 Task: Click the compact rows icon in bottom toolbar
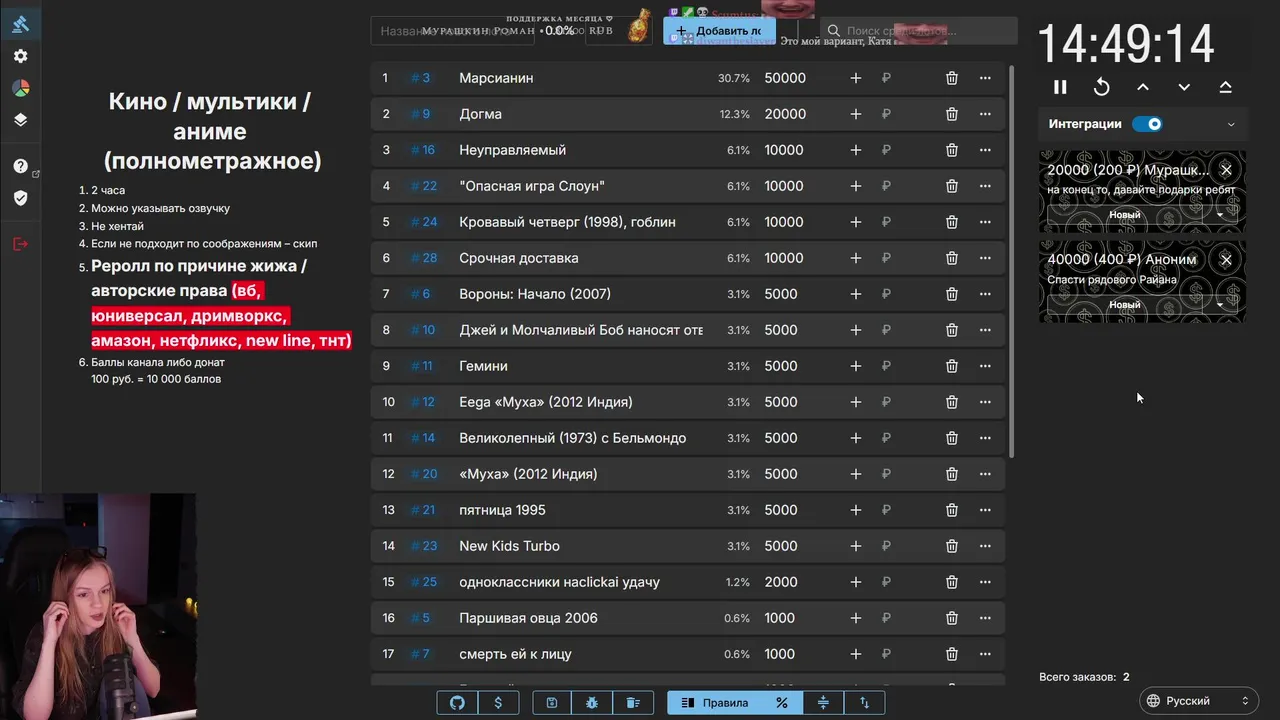(x=823, y=703)
